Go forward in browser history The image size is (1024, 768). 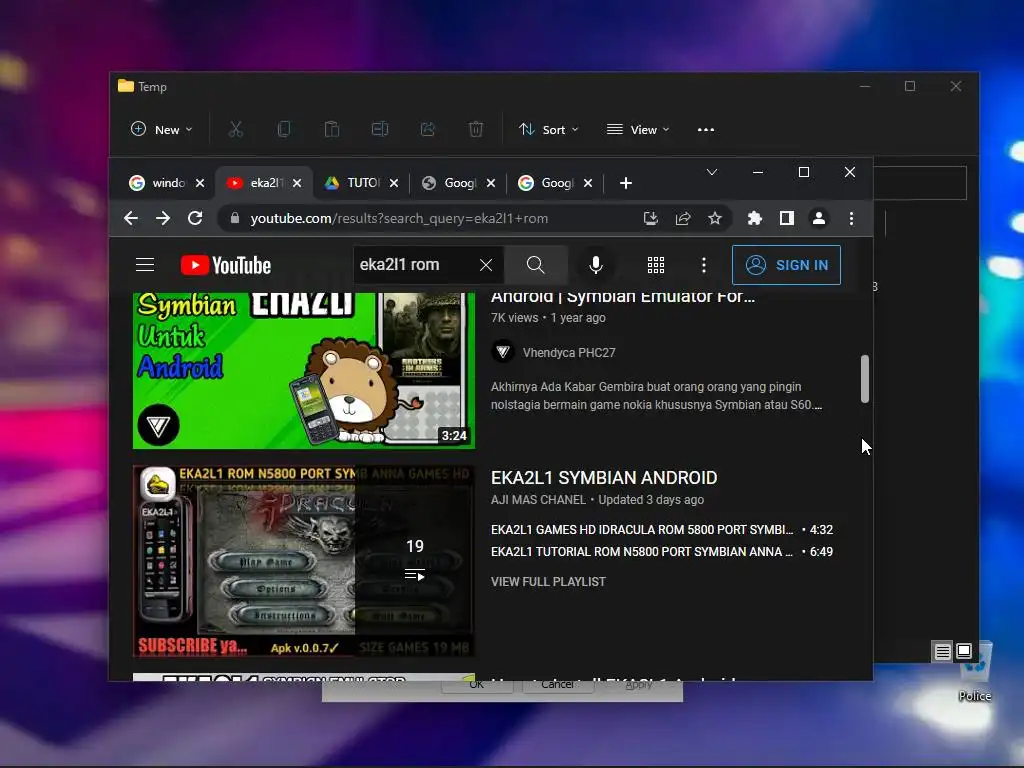tap(163, 218)
